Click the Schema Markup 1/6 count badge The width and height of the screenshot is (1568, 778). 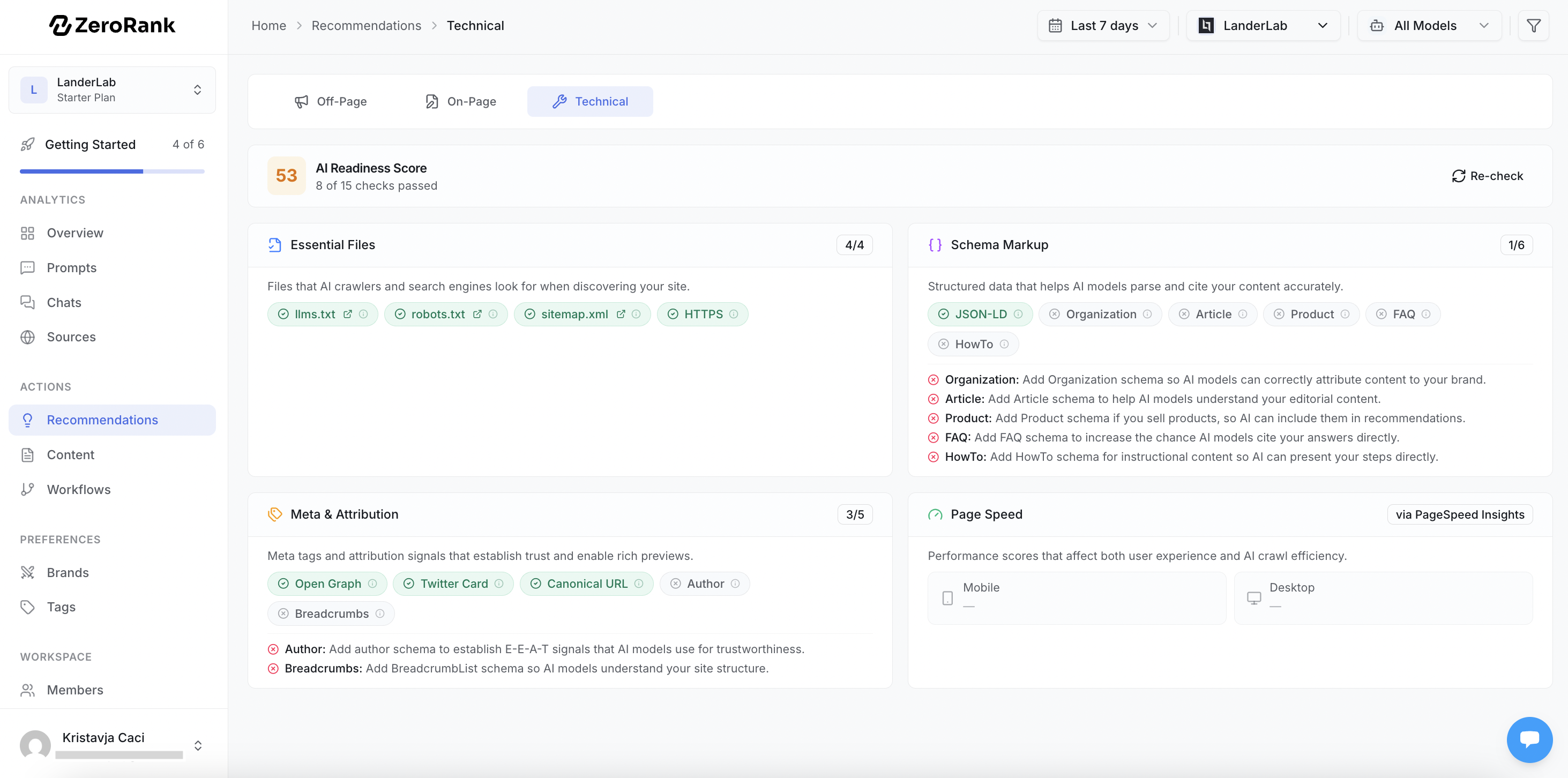[1515, 245]
